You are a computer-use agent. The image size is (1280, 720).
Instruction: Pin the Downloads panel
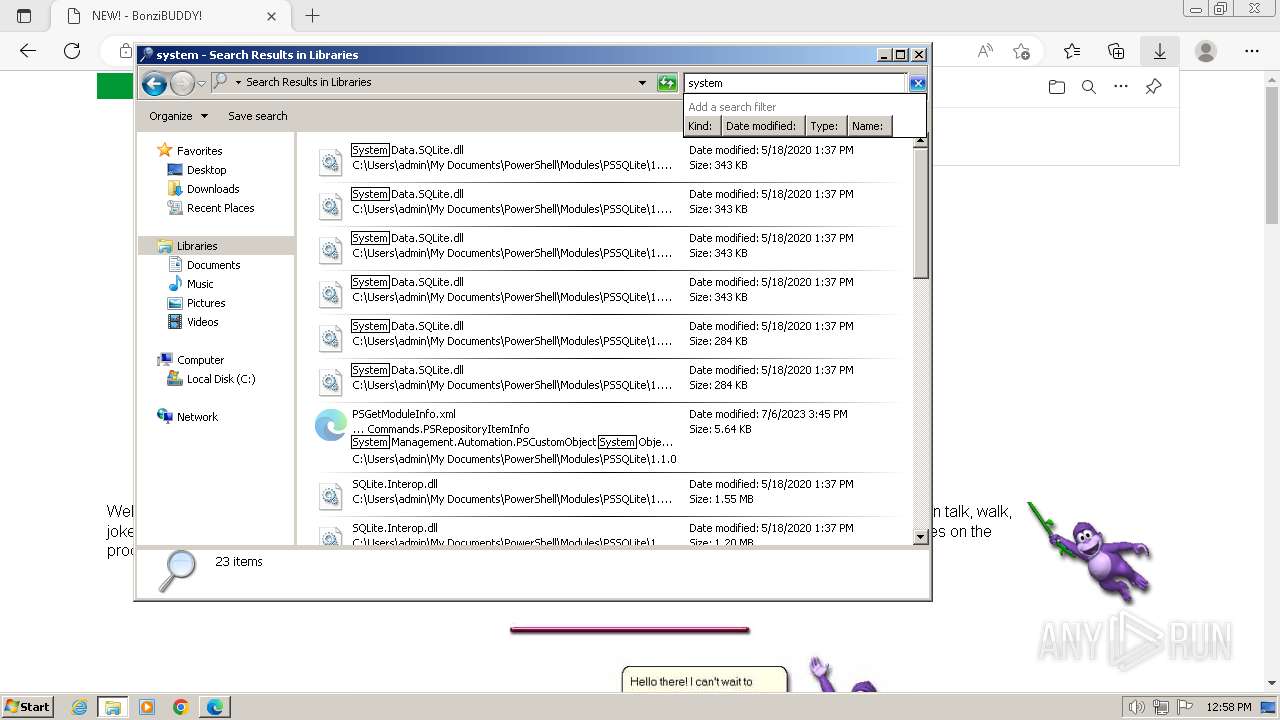1153,87
